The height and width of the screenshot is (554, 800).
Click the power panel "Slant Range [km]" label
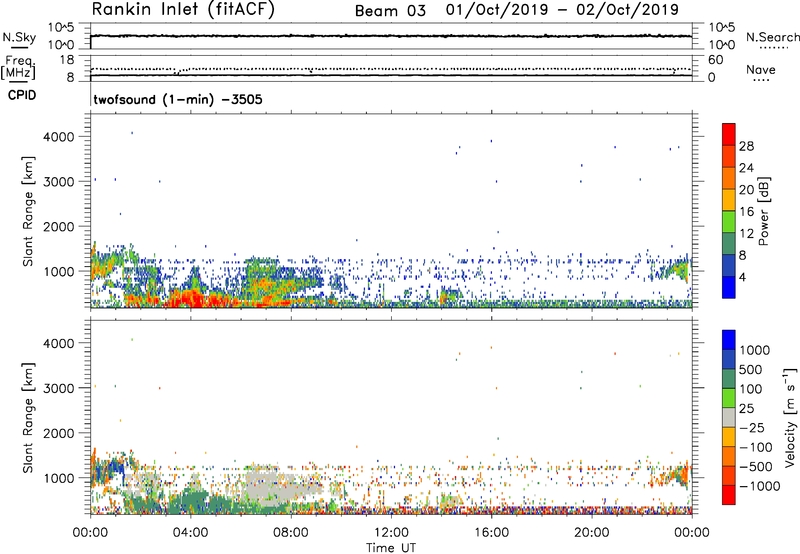28,211
